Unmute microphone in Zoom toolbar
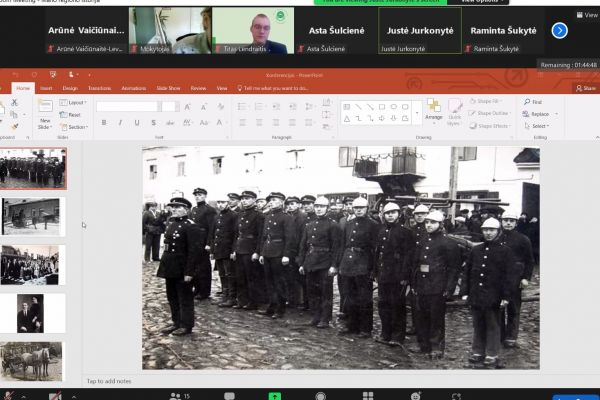The width and height of the screenshot is (600, 400). pos(8,396)
